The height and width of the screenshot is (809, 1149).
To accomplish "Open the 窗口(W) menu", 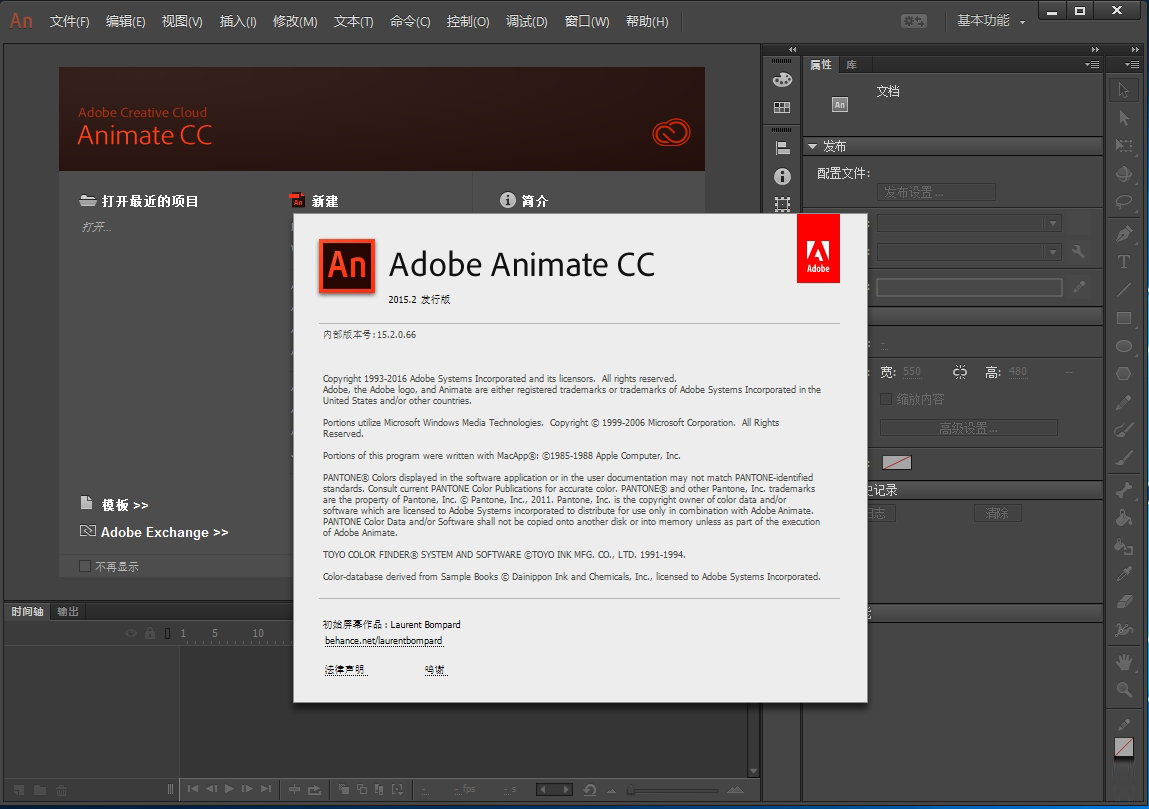I will (587, 21).
